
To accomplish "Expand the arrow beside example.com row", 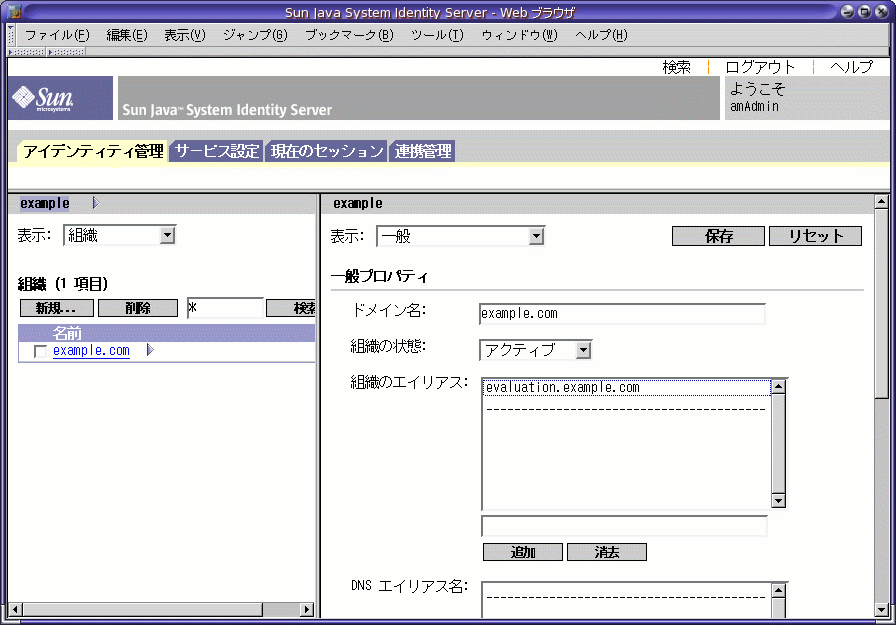I will coord(150,350).
